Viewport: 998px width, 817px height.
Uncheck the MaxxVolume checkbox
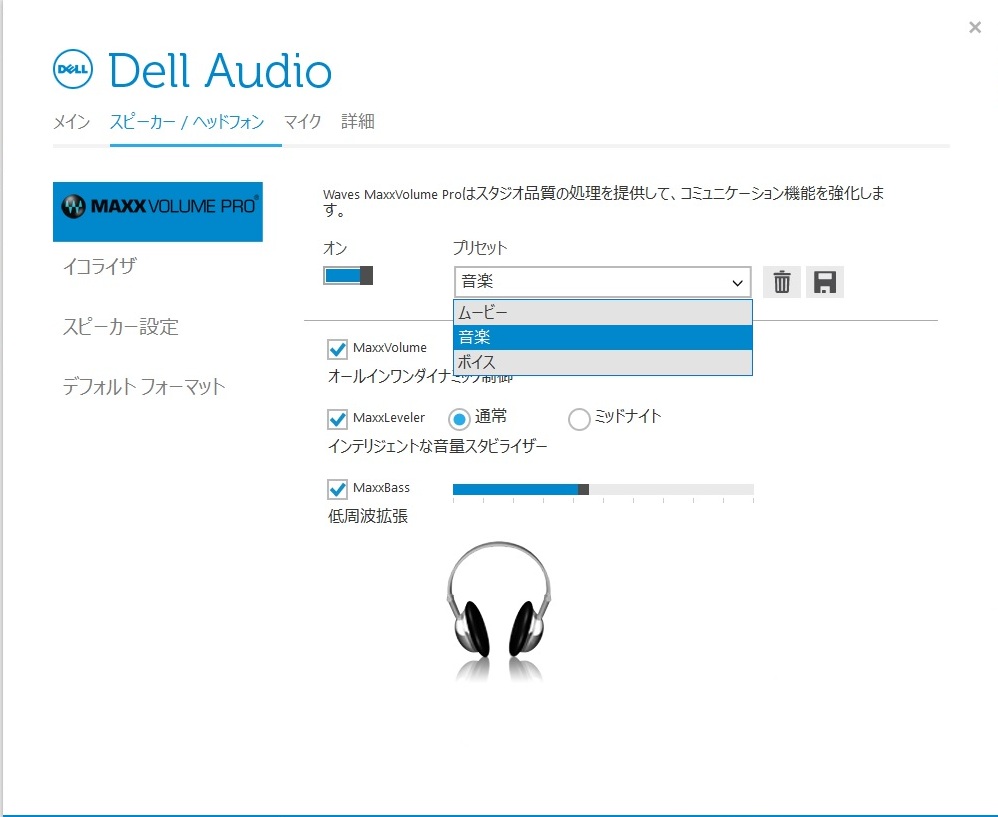point(337,349)
